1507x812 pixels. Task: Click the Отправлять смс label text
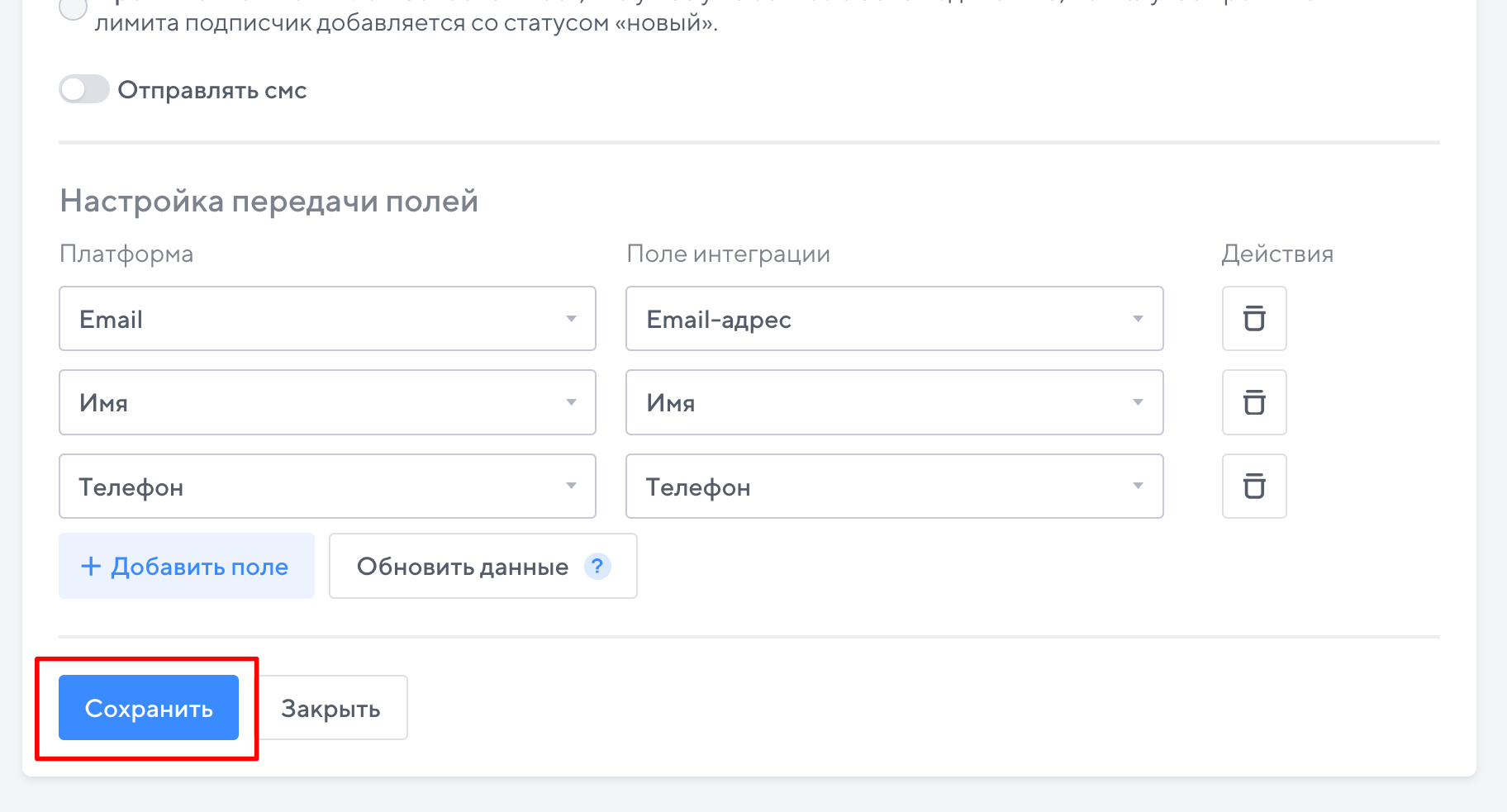212,90
